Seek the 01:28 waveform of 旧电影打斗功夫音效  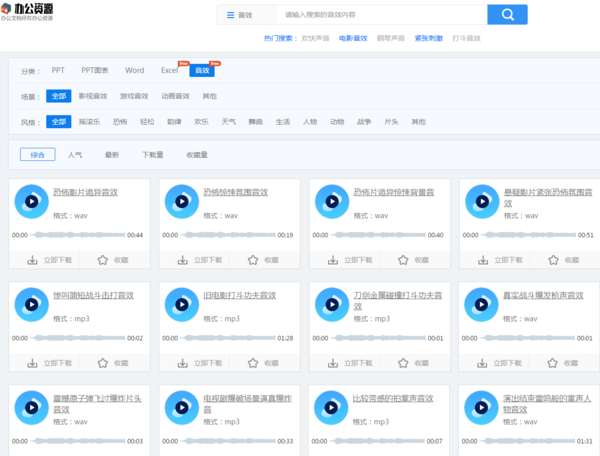coord(228,338)
